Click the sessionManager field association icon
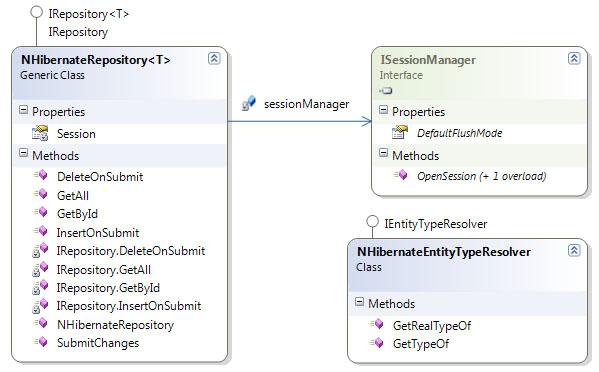 coord(249,103)
